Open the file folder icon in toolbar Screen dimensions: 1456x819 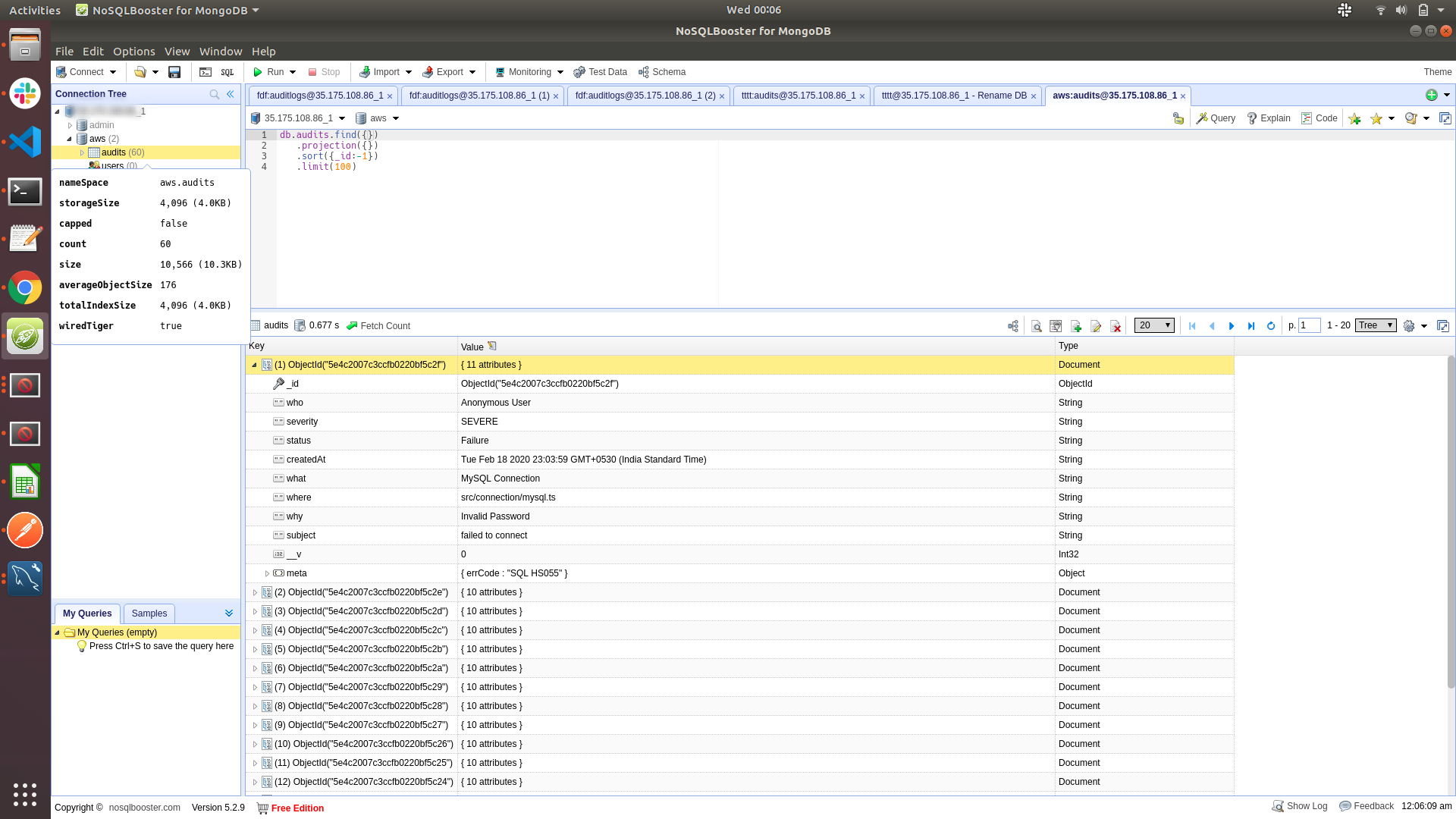140,72
